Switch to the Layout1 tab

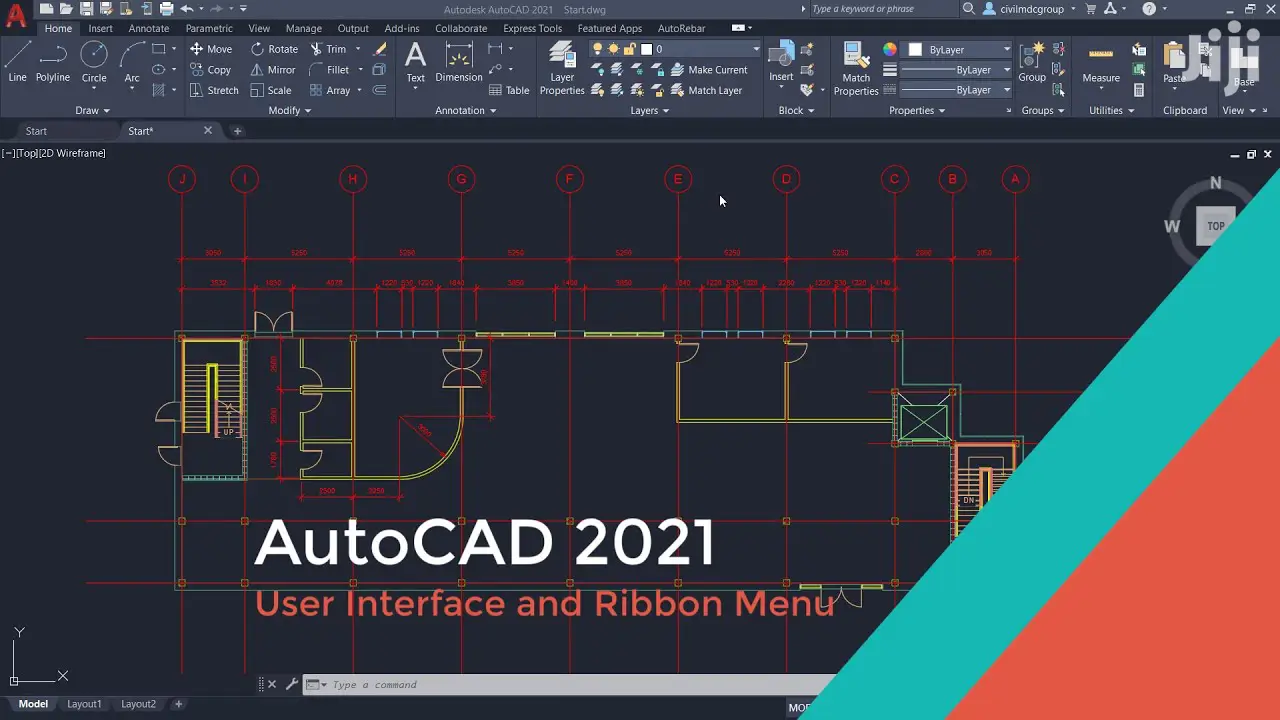(84, 704)
